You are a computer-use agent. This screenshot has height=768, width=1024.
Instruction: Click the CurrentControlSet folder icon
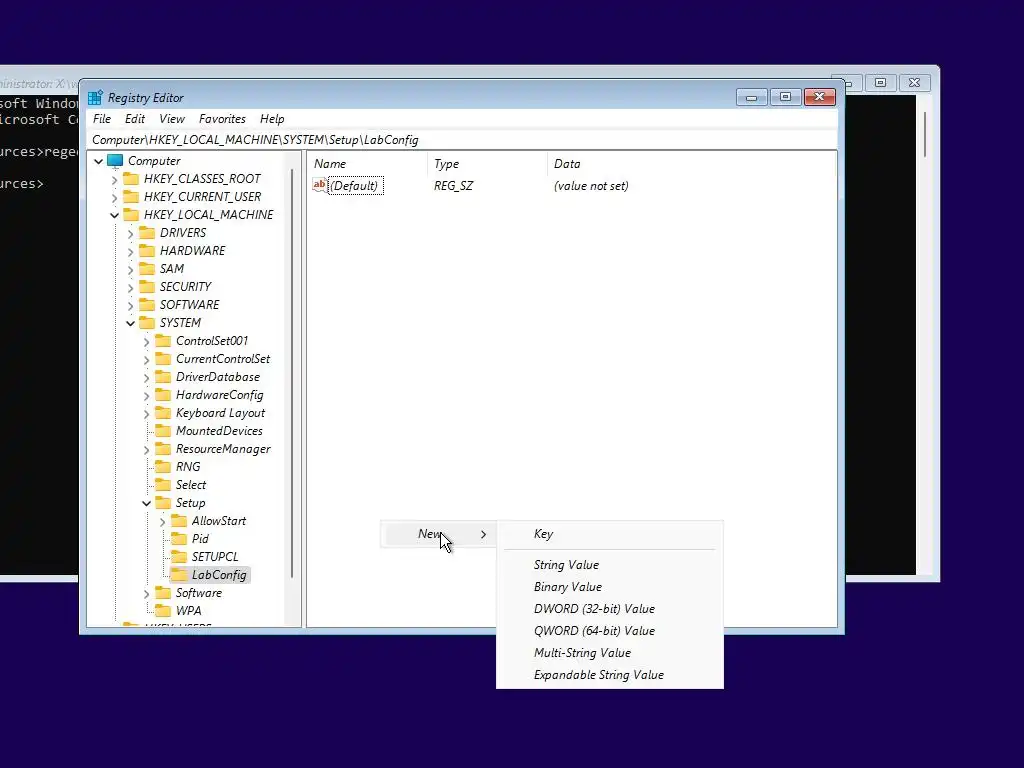click(x=163, y=359)
